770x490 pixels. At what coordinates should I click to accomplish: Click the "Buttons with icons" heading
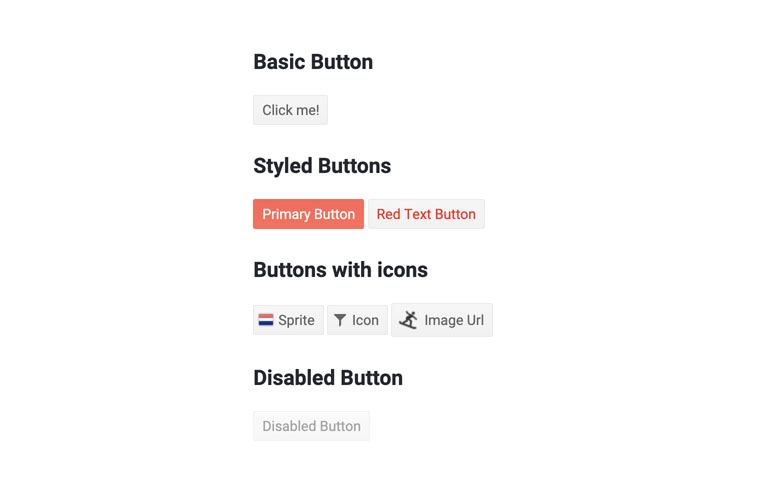[340, 270]
